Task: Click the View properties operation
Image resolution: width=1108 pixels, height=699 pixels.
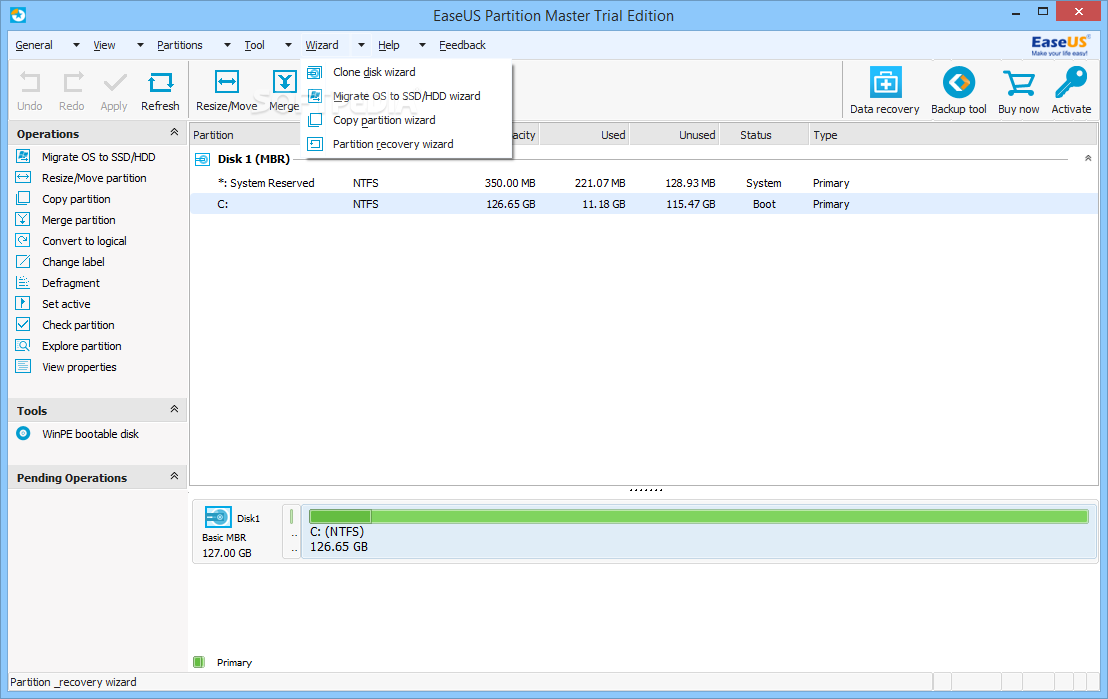Action: click(x=79, y=367)
